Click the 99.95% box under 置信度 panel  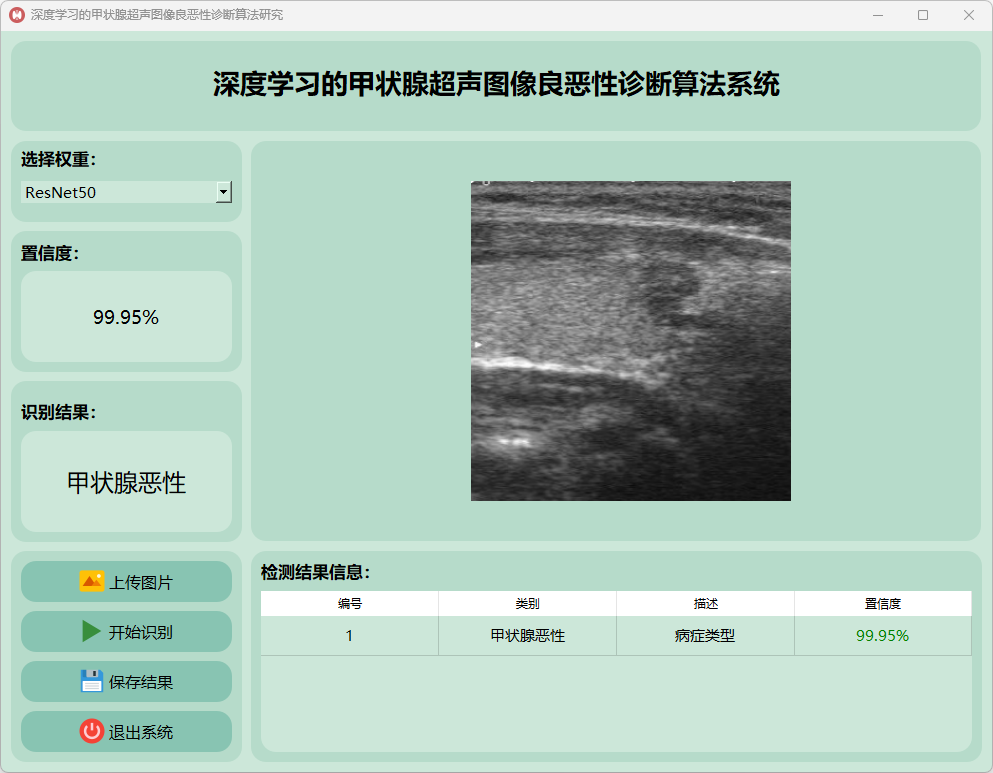click(x=126, y=317)
